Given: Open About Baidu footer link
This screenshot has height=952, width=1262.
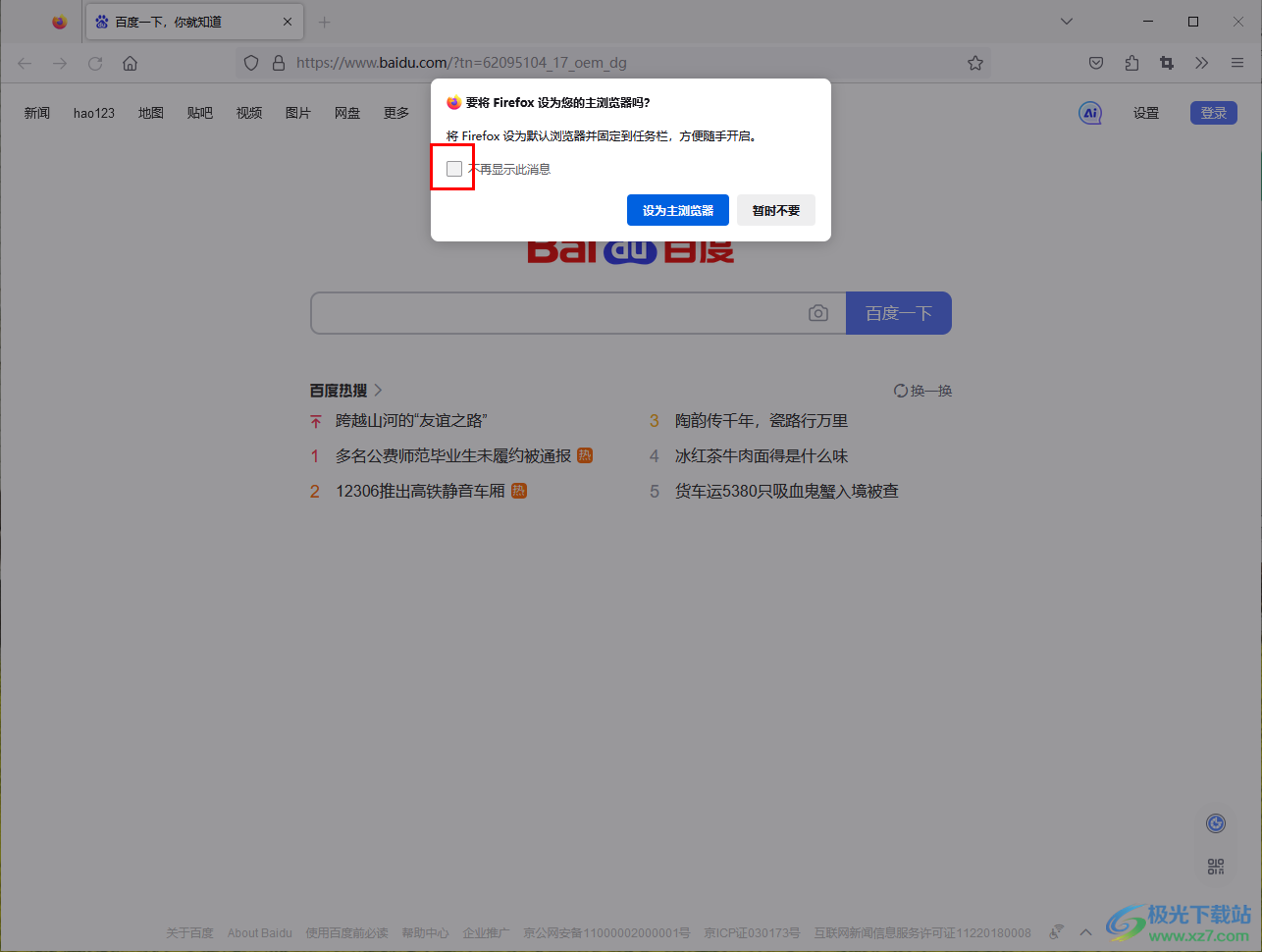Looking at the screenshot, I should pyautogui.click(x=260, y=933).
